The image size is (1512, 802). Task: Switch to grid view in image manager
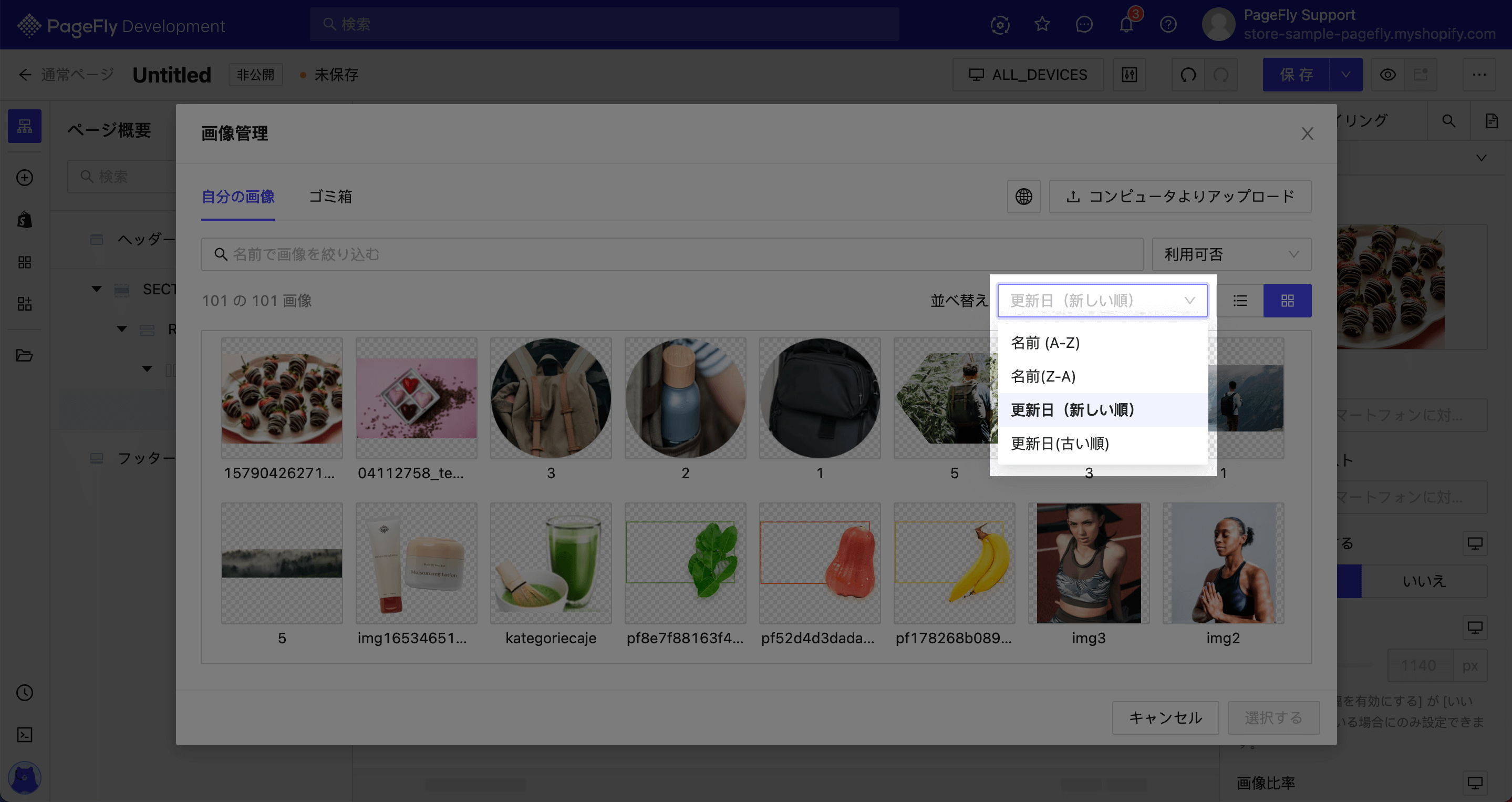click(x=1287, y=301)
